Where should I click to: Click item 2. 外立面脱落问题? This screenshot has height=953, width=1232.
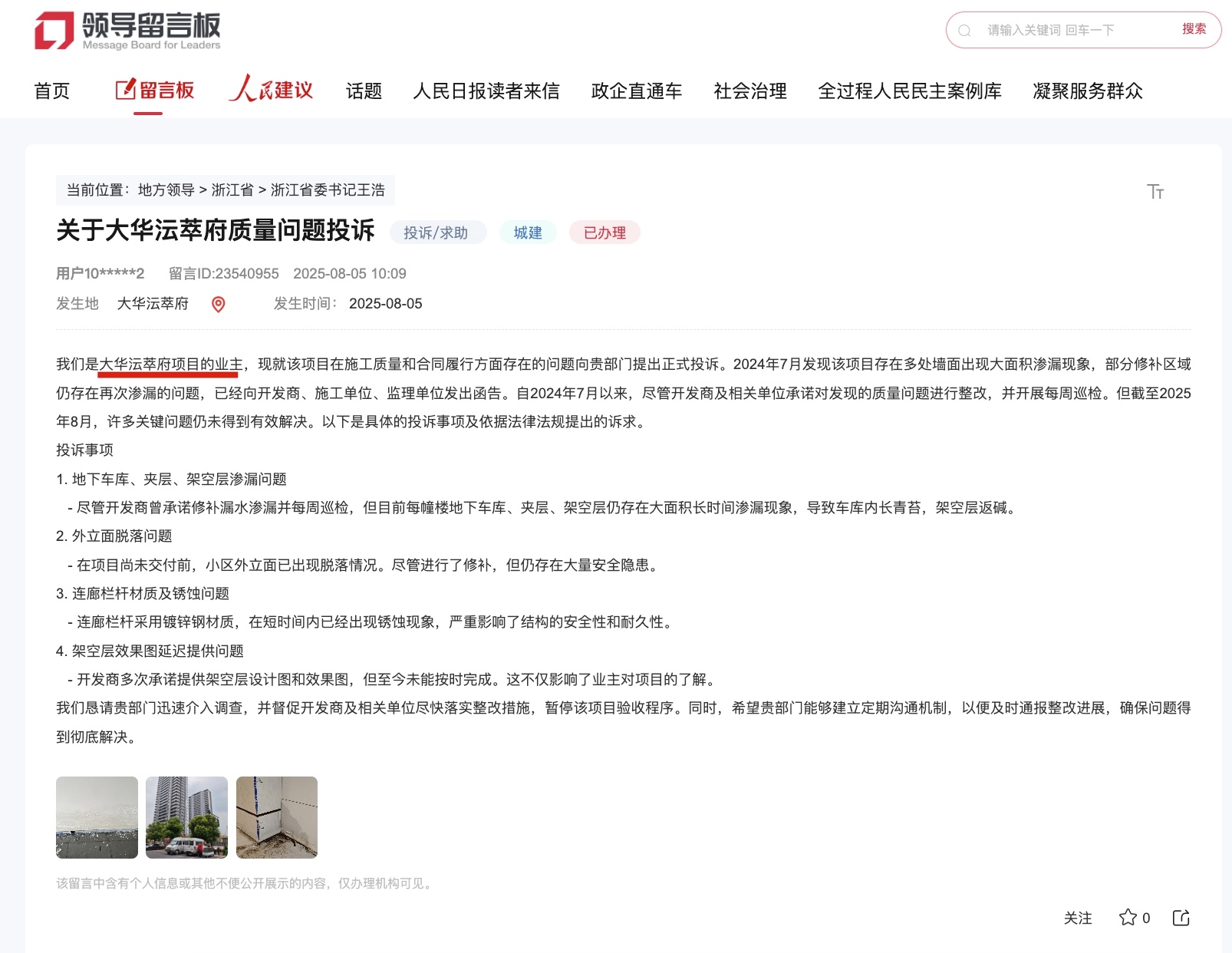(x=114, y=536)
